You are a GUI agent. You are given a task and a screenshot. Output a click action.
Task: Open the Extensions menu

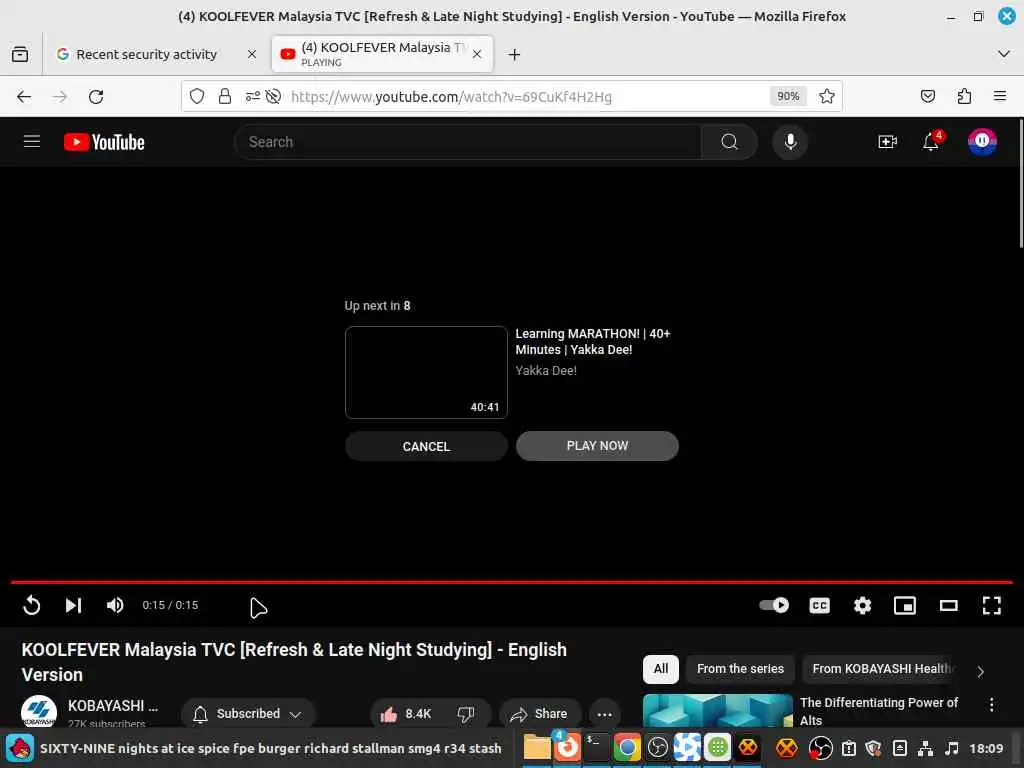coord(964,97)
